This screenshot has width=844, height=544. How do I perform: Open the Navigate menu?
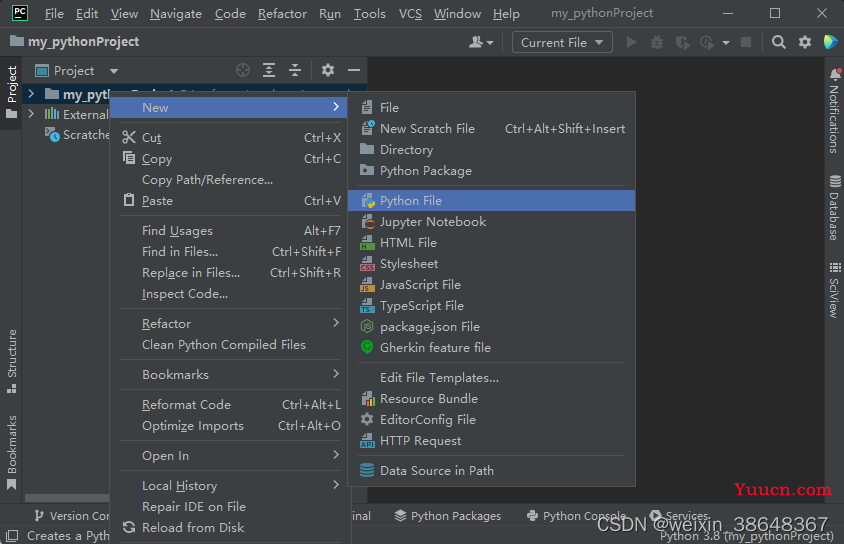[x=175, y=13]
